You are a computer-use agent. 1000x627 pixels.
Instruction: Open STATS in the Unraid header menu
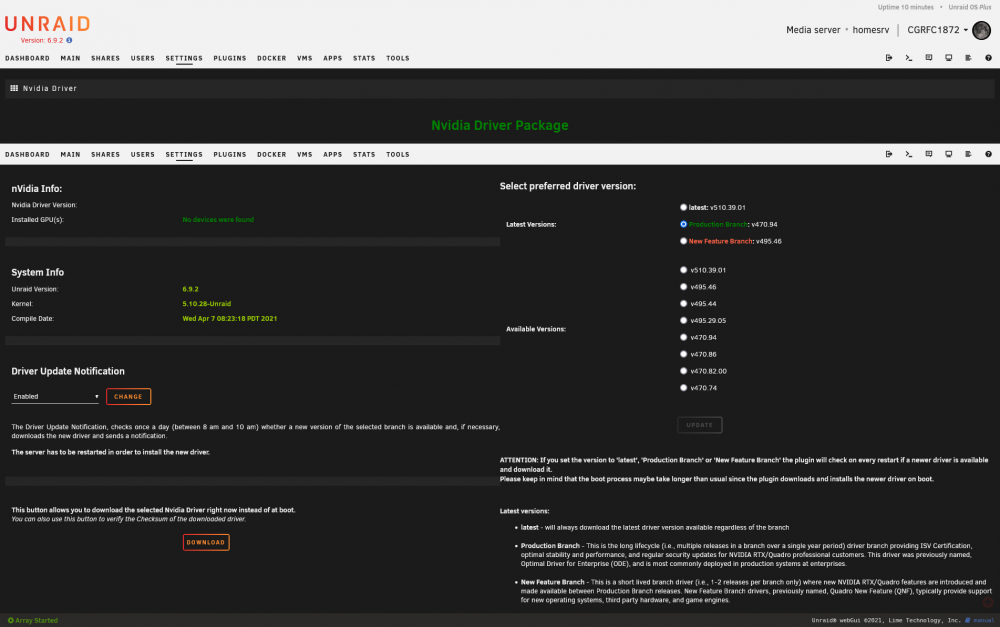(x=364, y=58)
